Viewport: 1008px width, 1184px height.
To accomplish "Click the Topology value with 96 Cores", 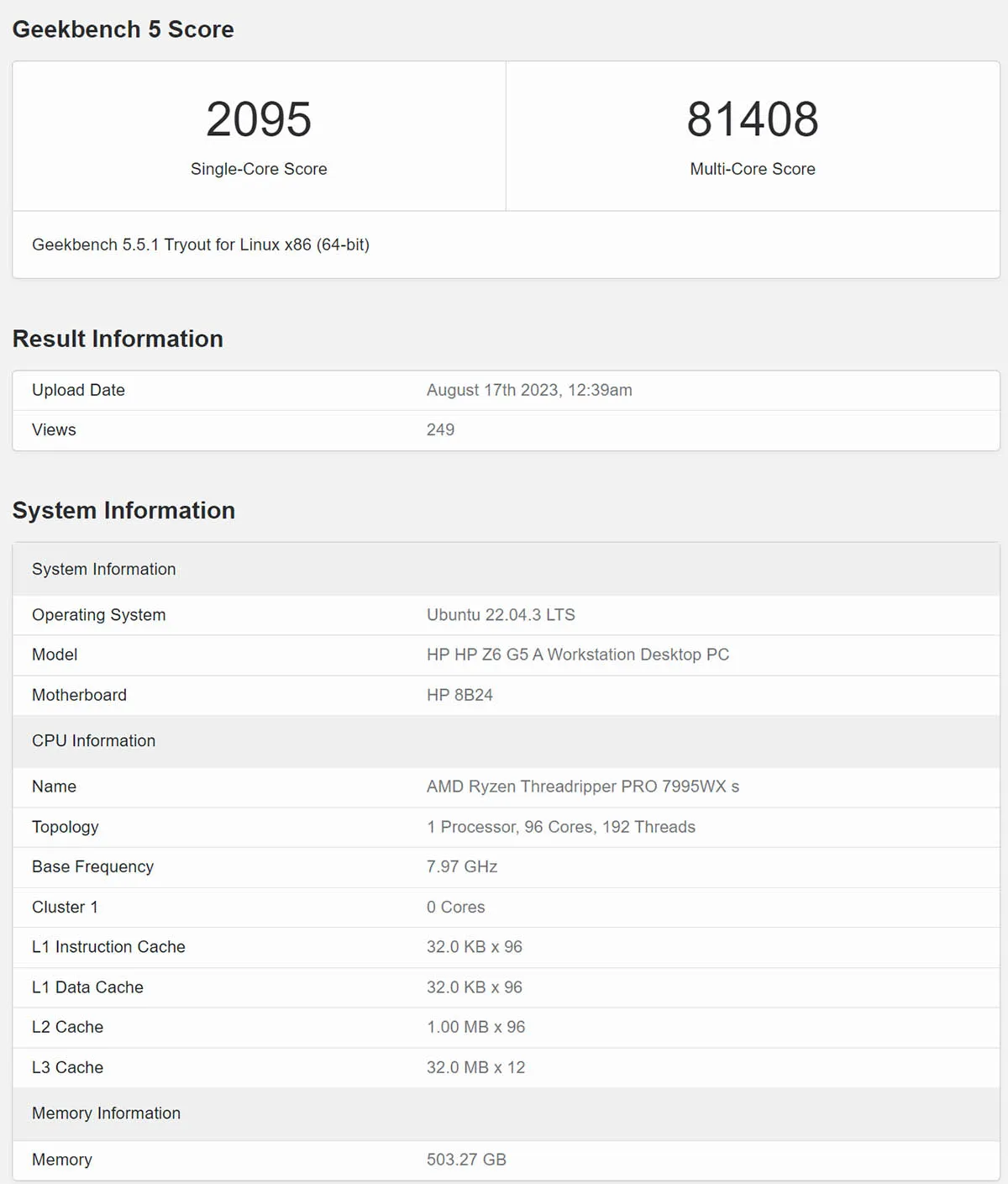I will coord(561,827).
